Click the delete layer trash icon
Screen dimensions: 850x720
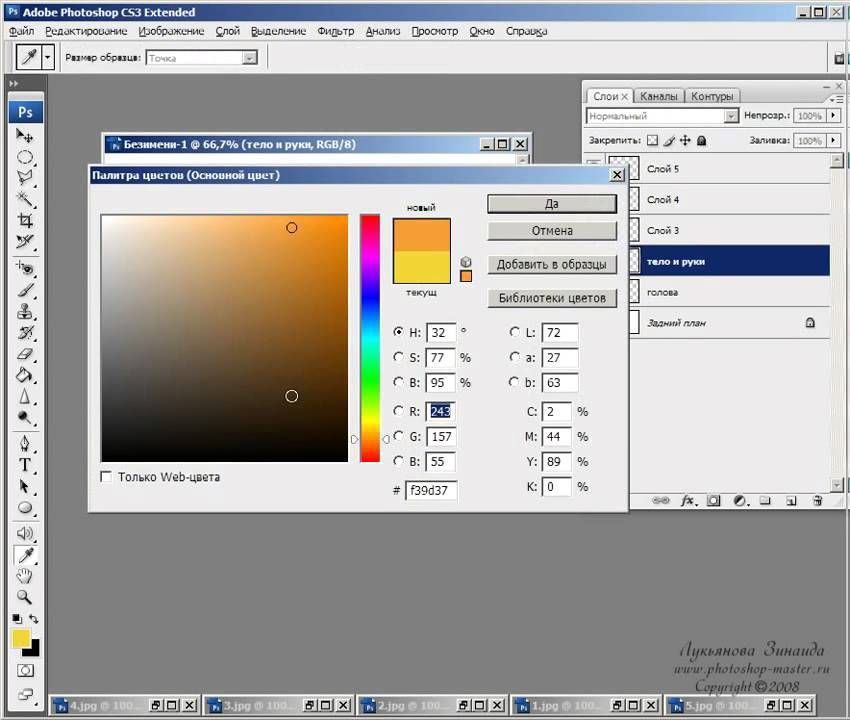[x=817, y=500]
